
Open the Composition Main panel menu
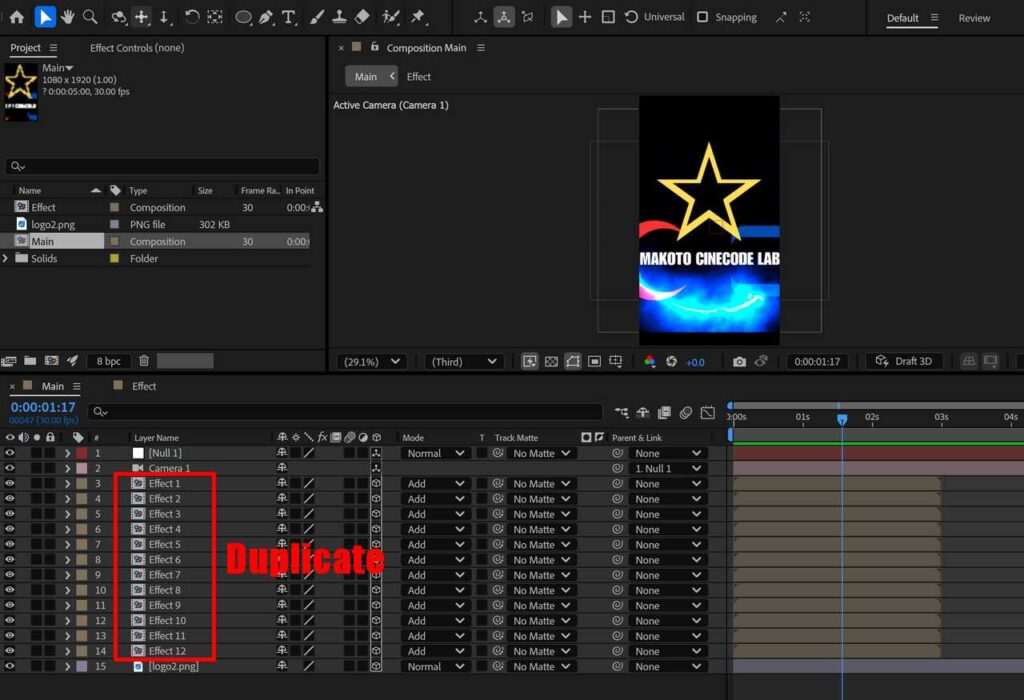tap(481, 48)
